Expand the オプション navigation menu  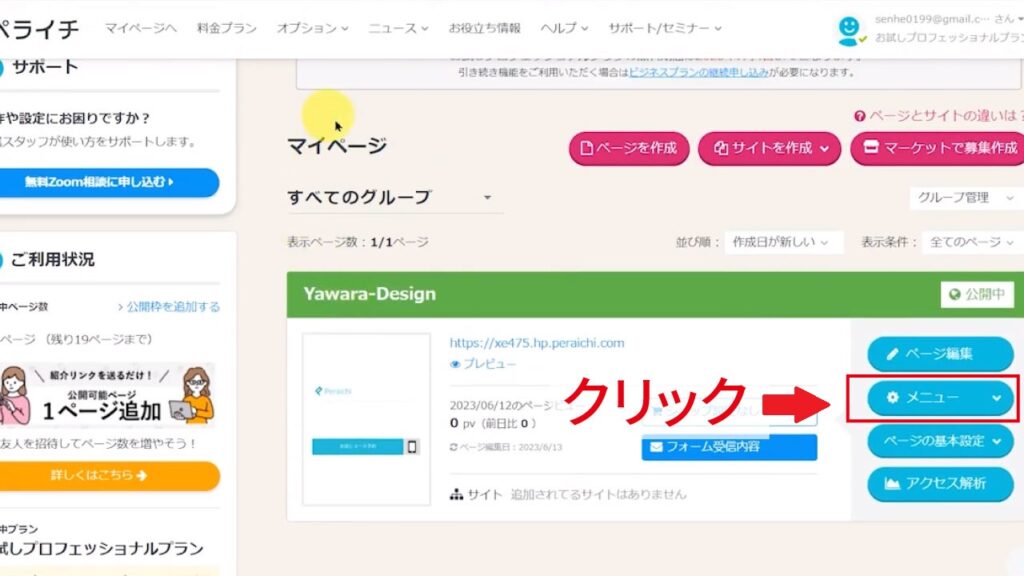point(312,28)
